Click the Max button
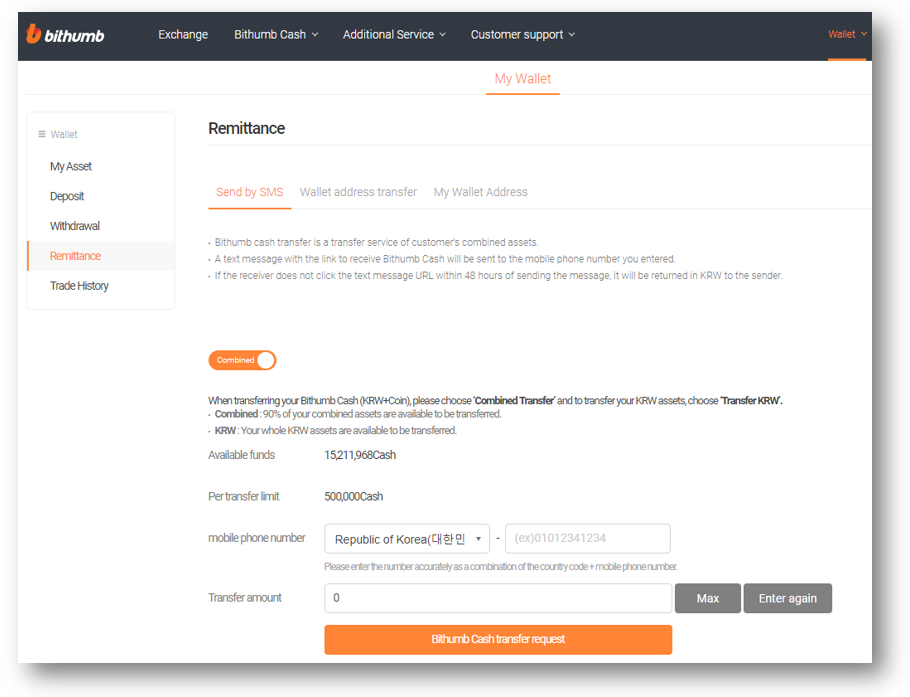 pyautogui.click(x=707, y=598)
